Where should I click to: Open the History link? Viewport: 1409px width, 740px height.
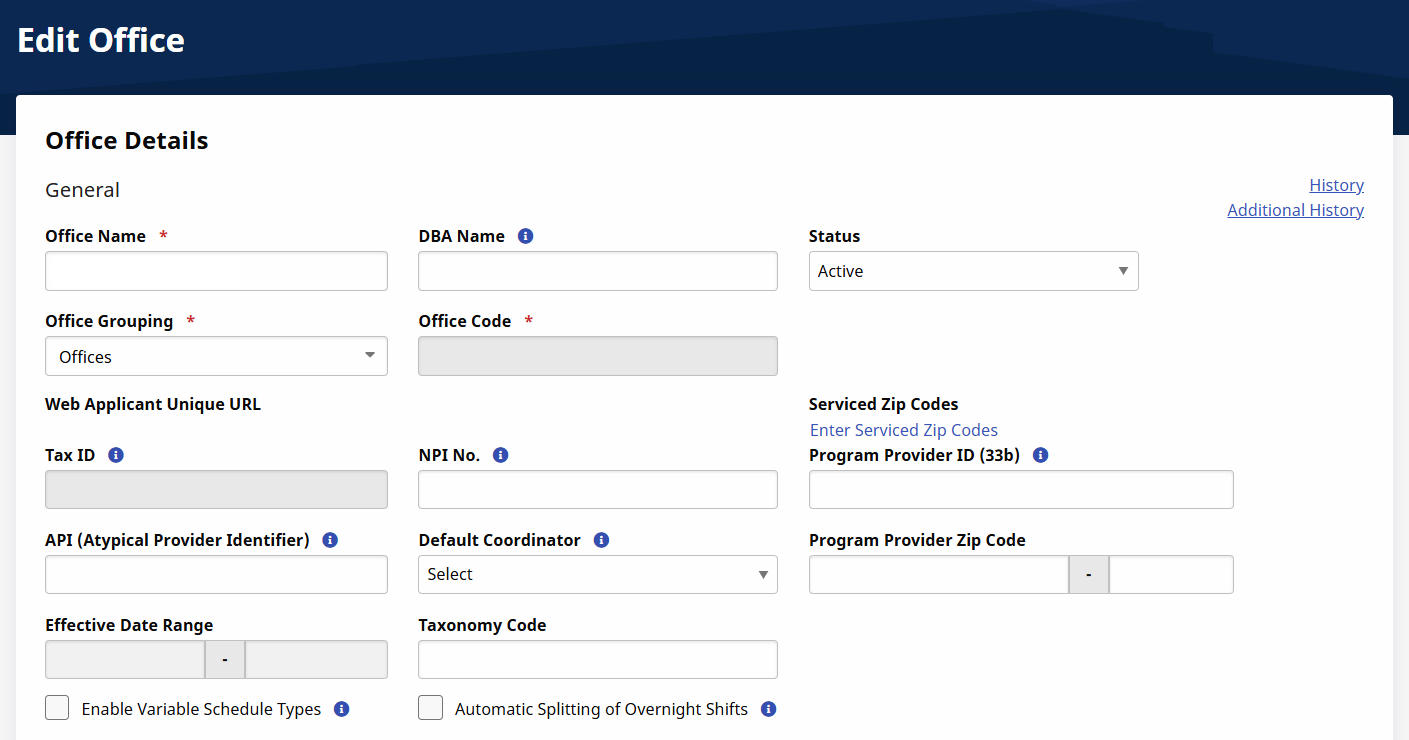click(1336, 185)
